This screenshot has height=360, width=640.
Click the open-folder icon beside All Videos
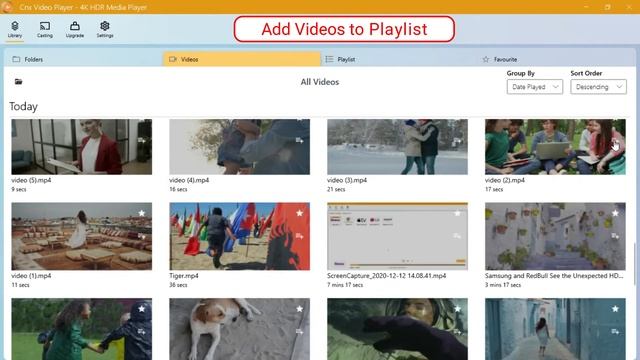[x=18, y=82]
